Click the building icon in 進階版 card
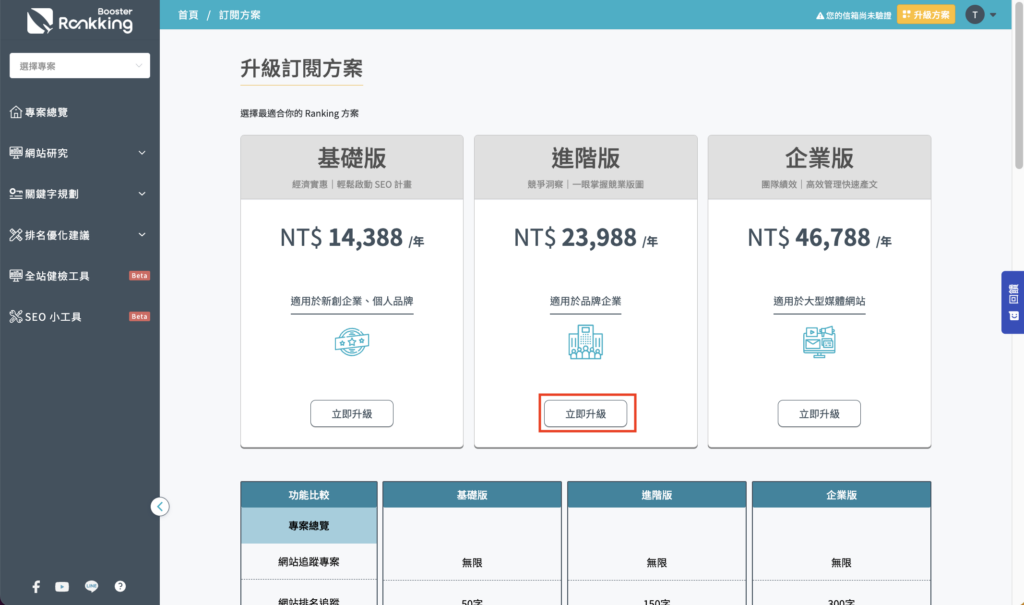Viewport: 1024px width, 605px height. point(585,343)
